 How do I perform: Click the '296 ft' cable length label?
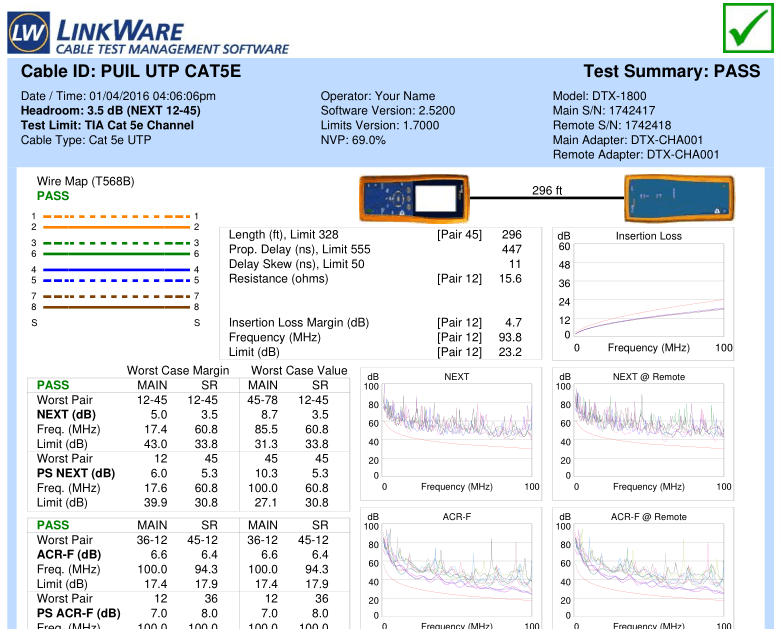point(546,190)
